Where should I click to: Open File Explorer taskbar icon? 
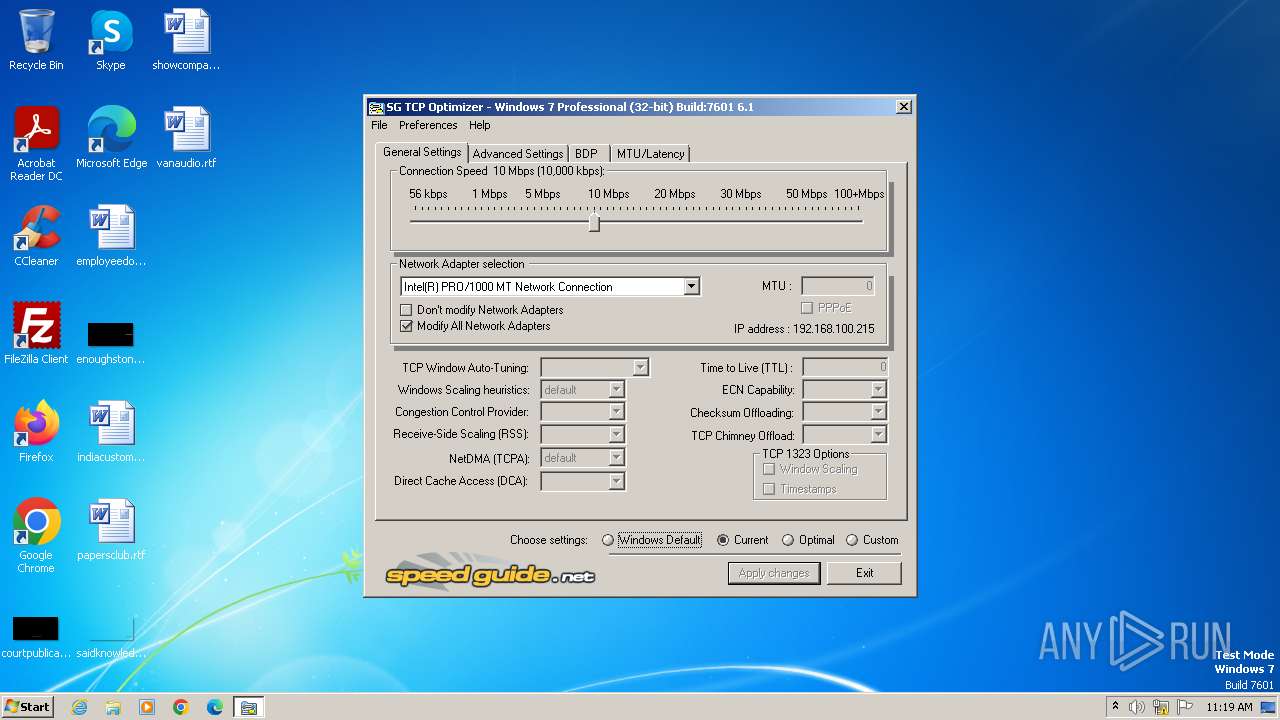click(x=113, y=707)
